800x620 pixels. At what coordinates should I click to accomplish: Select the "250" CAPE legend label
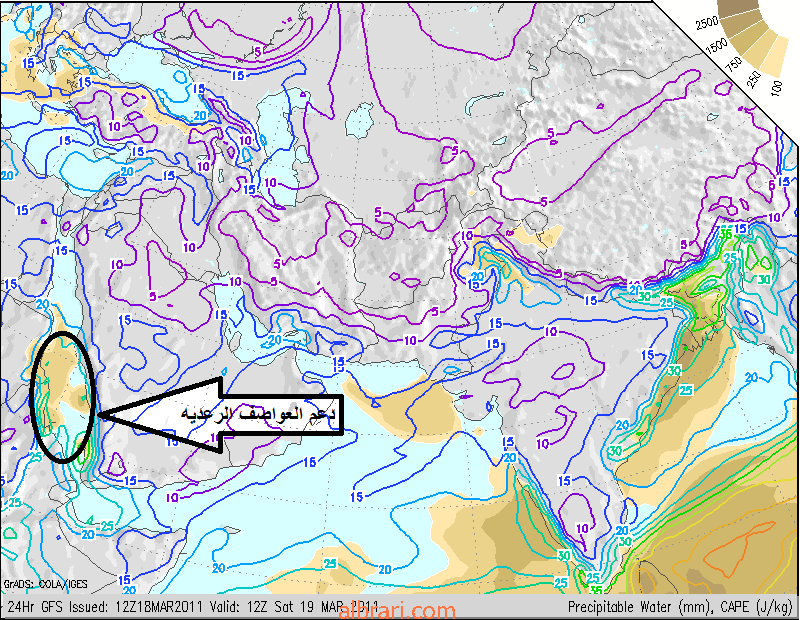754,80
